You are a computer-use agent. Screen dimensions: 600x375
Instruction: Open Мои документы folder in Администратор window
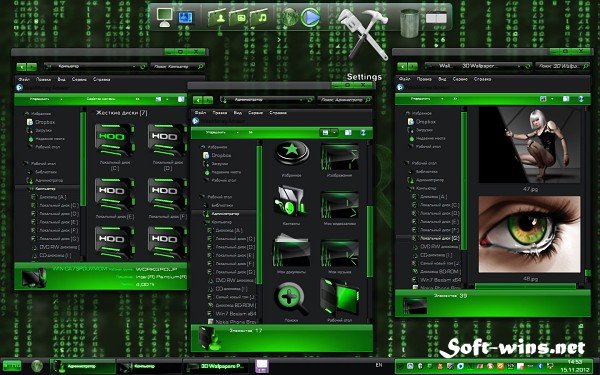291,250
